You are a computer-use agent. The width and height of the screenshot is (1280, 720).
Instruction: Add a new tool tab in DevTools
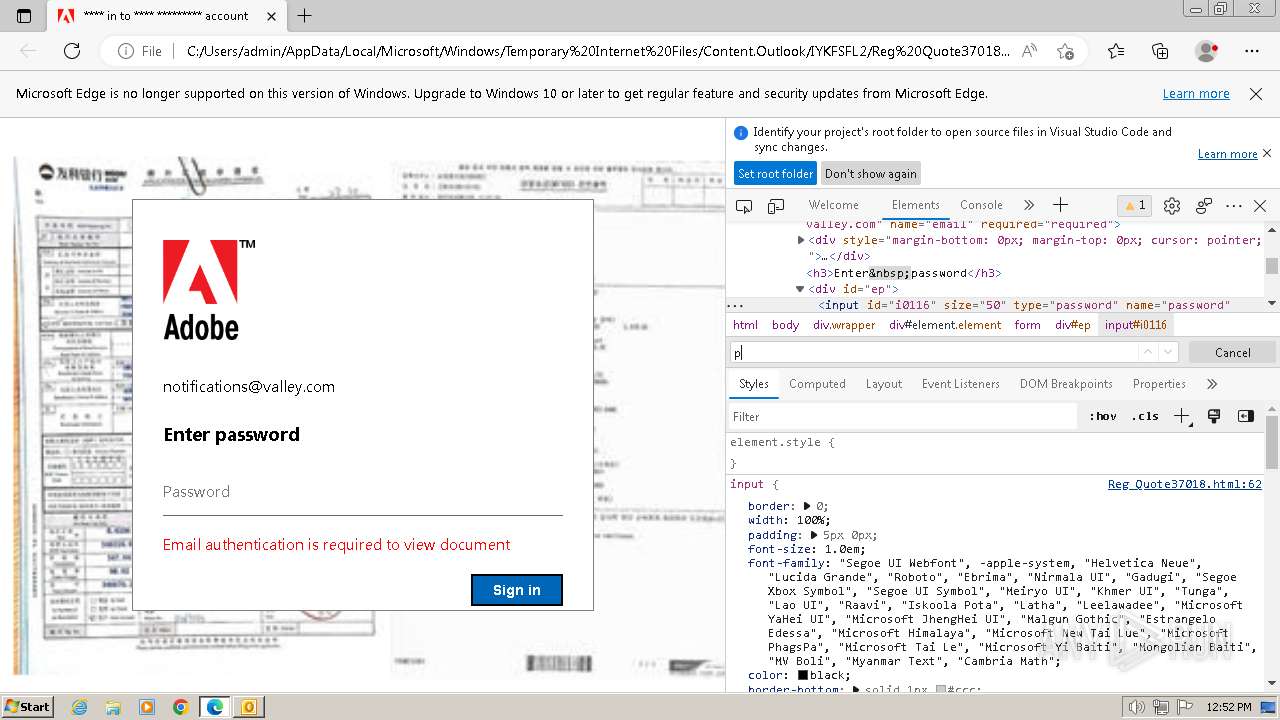pos(1061,205)
